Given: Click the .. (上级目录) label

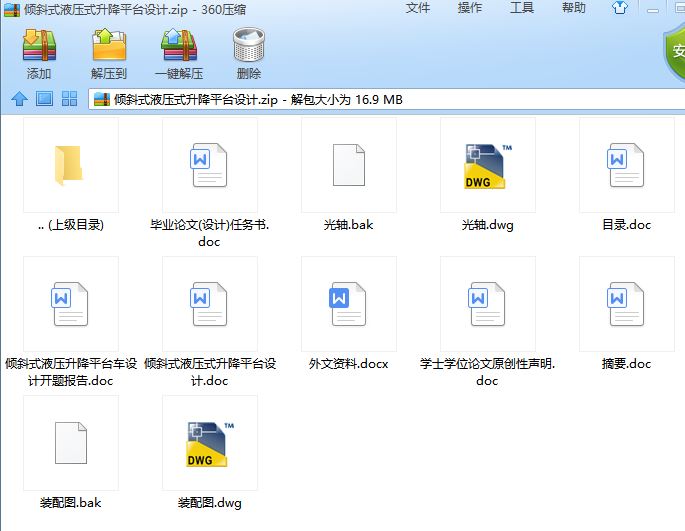Looking at the screenshot, I should (71, 225).
